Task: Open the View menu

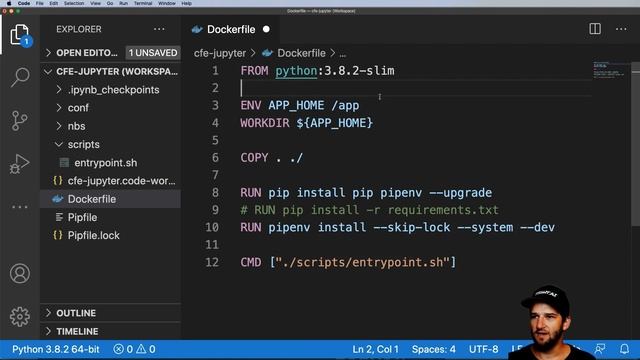Action: coord(96,3)
